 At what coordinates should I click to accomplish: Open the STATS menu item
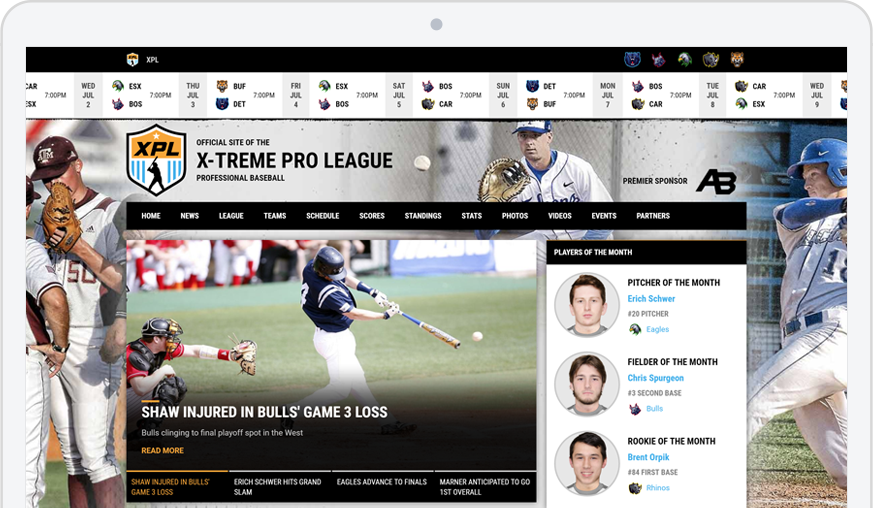click(472, 216)
